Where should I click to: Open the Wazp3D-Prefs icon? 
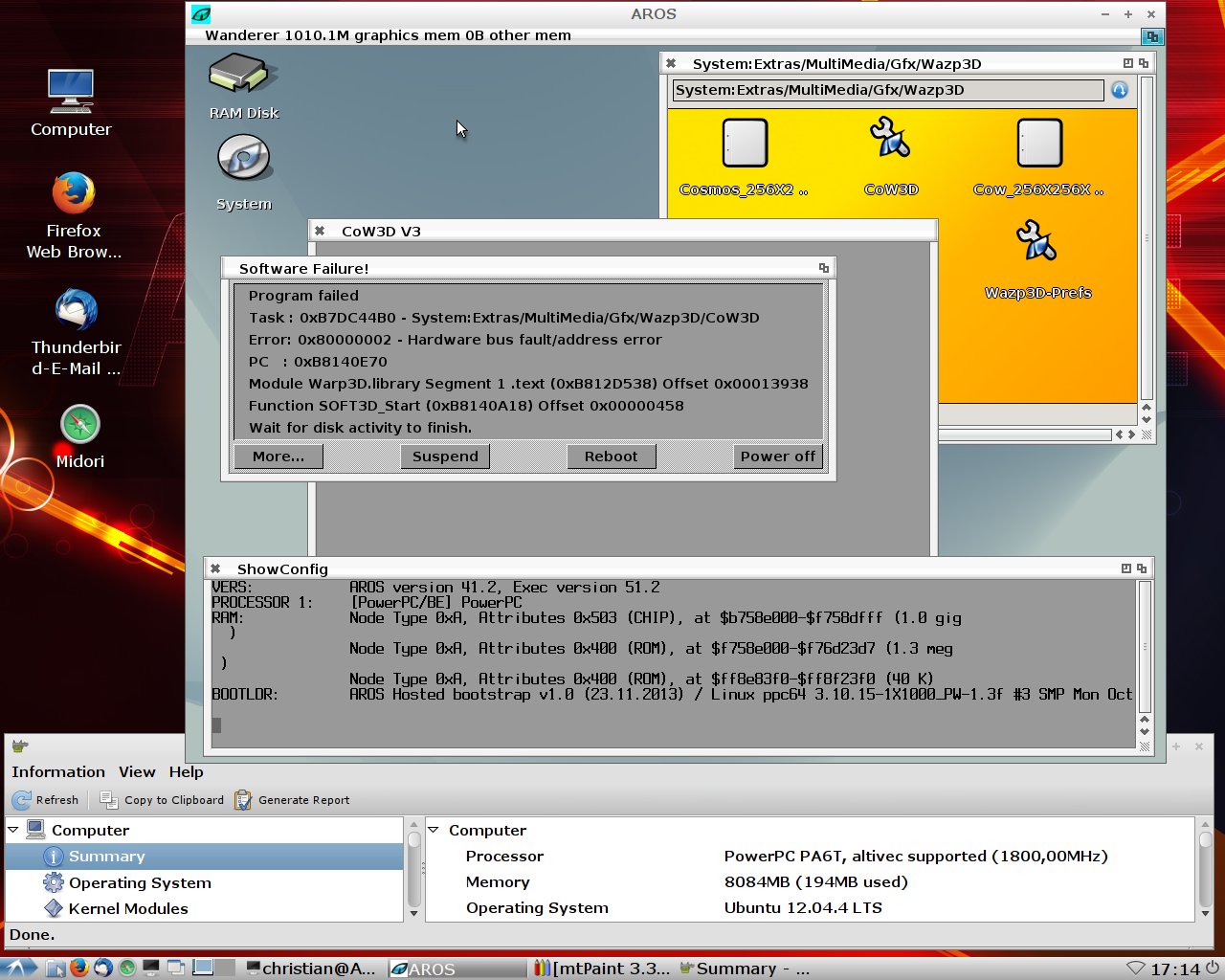point(1036,242)
